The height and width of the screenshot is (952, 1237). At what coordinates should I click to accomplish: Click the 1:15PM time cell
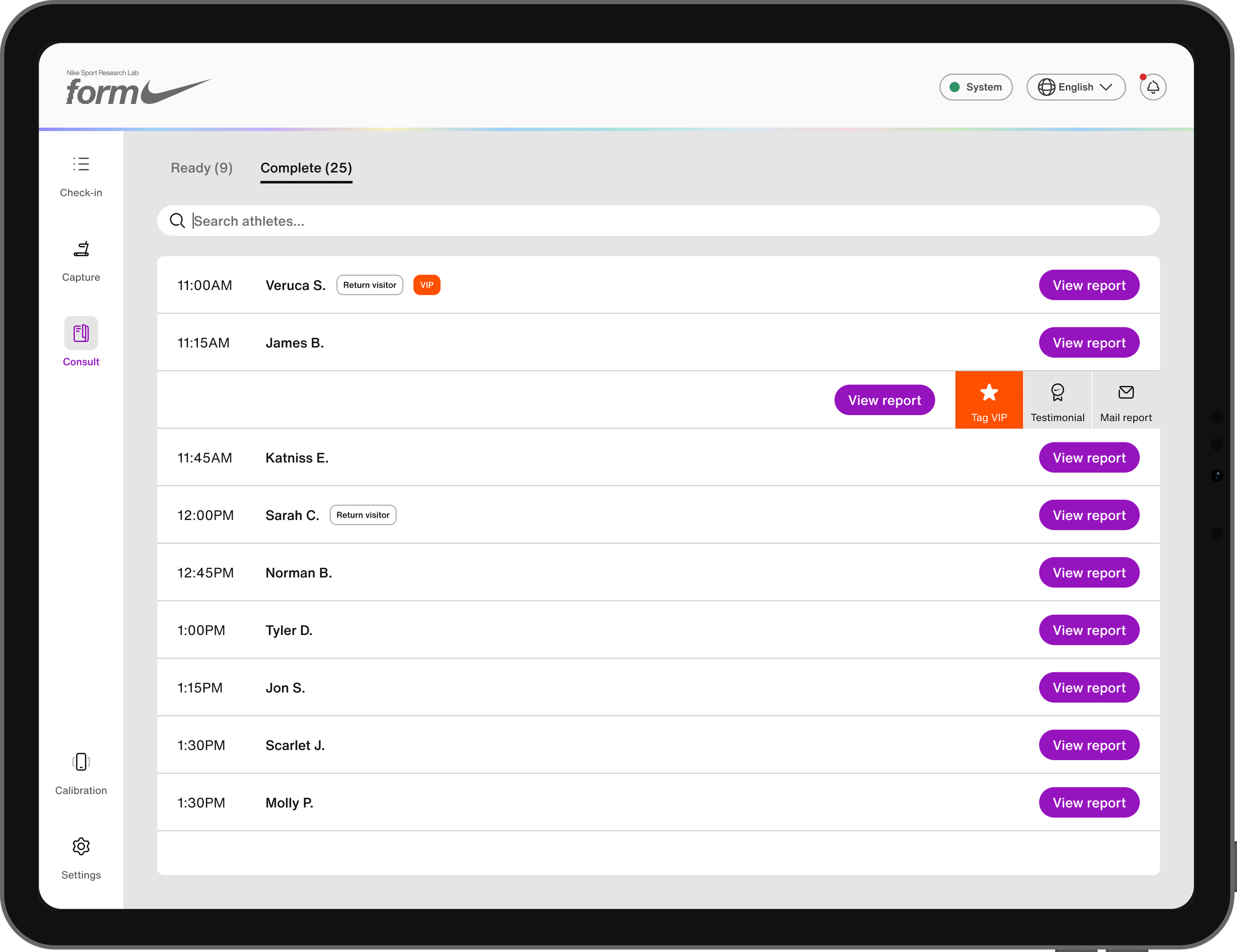coord(199,687)
